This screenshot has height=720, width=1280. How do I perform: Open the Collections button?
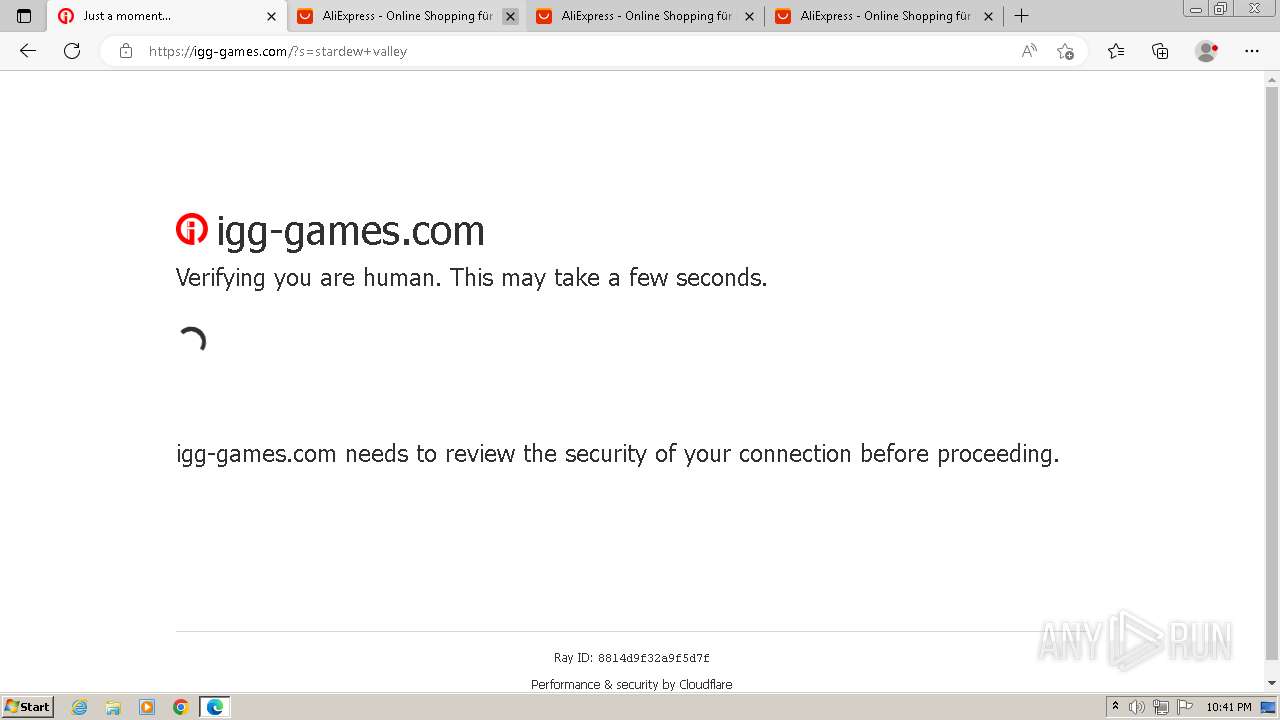click(1160, 51)
